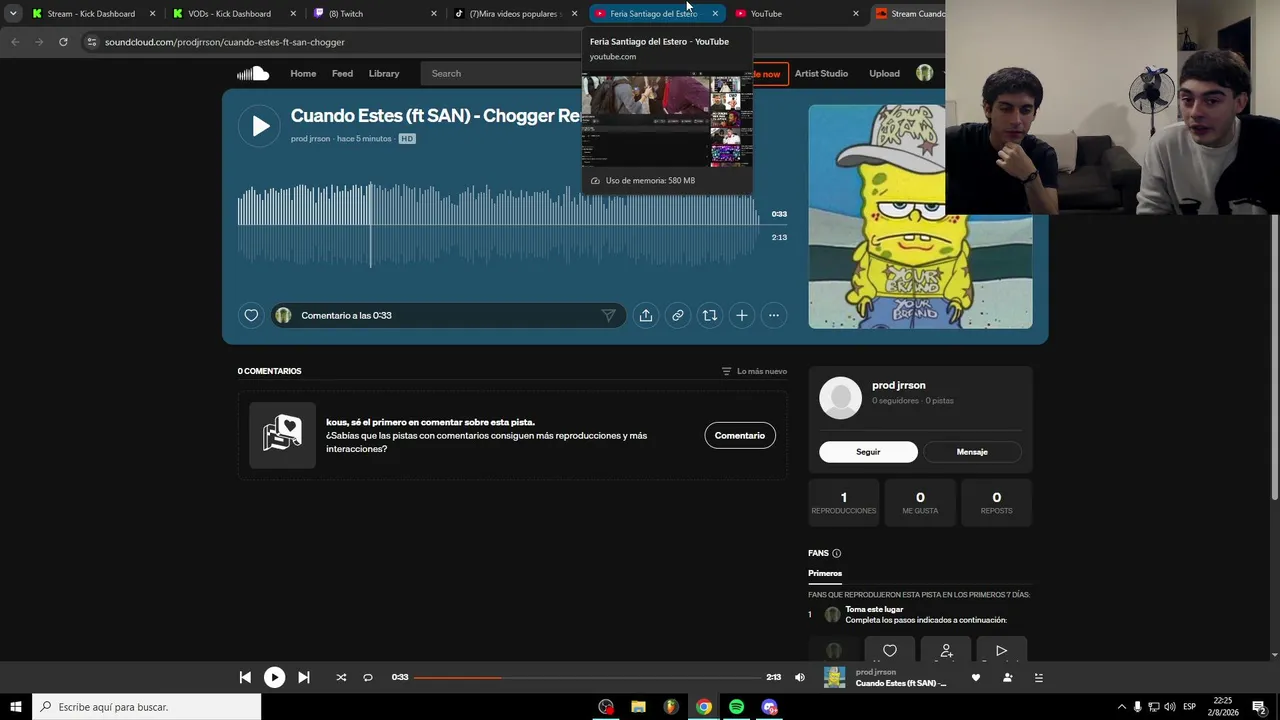The width and height of the screenshot is (1280, 720).
Task: Click the prod jrrson profile avatar circle
Action: tap(840, 398)
